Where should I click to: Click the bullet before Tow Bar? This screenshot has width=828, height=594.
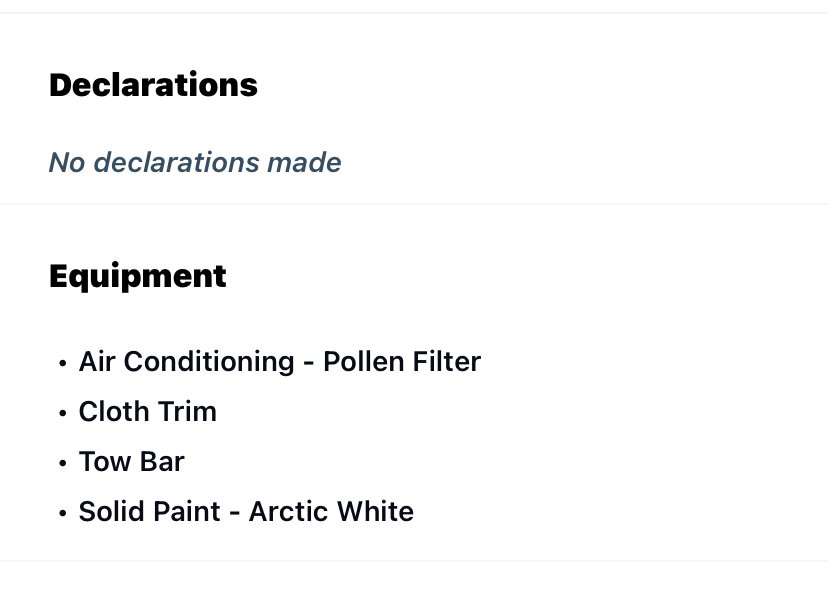pyautogui.click(x=63, y=463)
